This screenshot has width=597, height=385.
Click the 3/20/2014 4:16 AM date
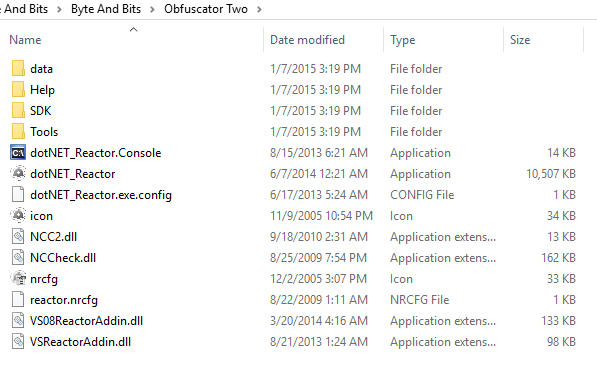[x=319, y=321]
